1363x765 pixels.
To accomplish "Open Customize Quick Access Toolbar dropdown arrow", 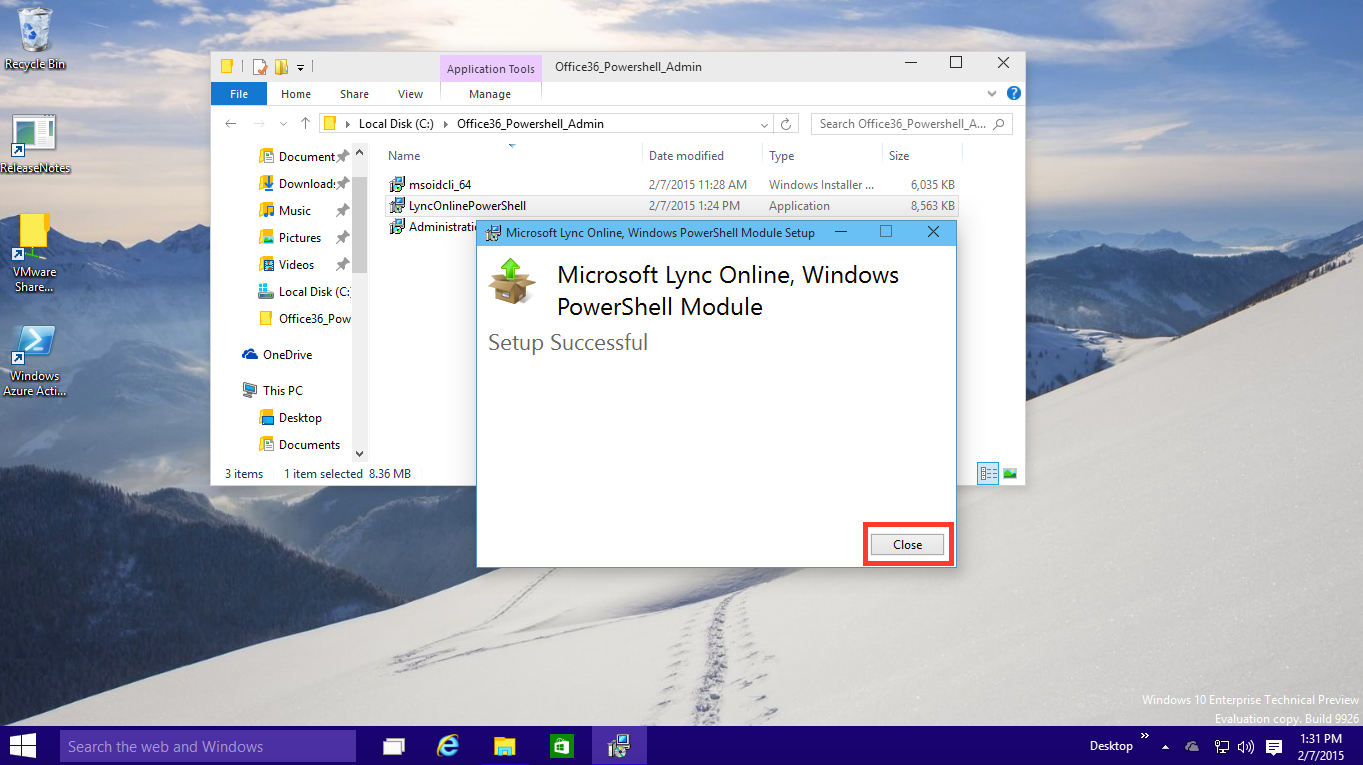I will coord(300,68).
